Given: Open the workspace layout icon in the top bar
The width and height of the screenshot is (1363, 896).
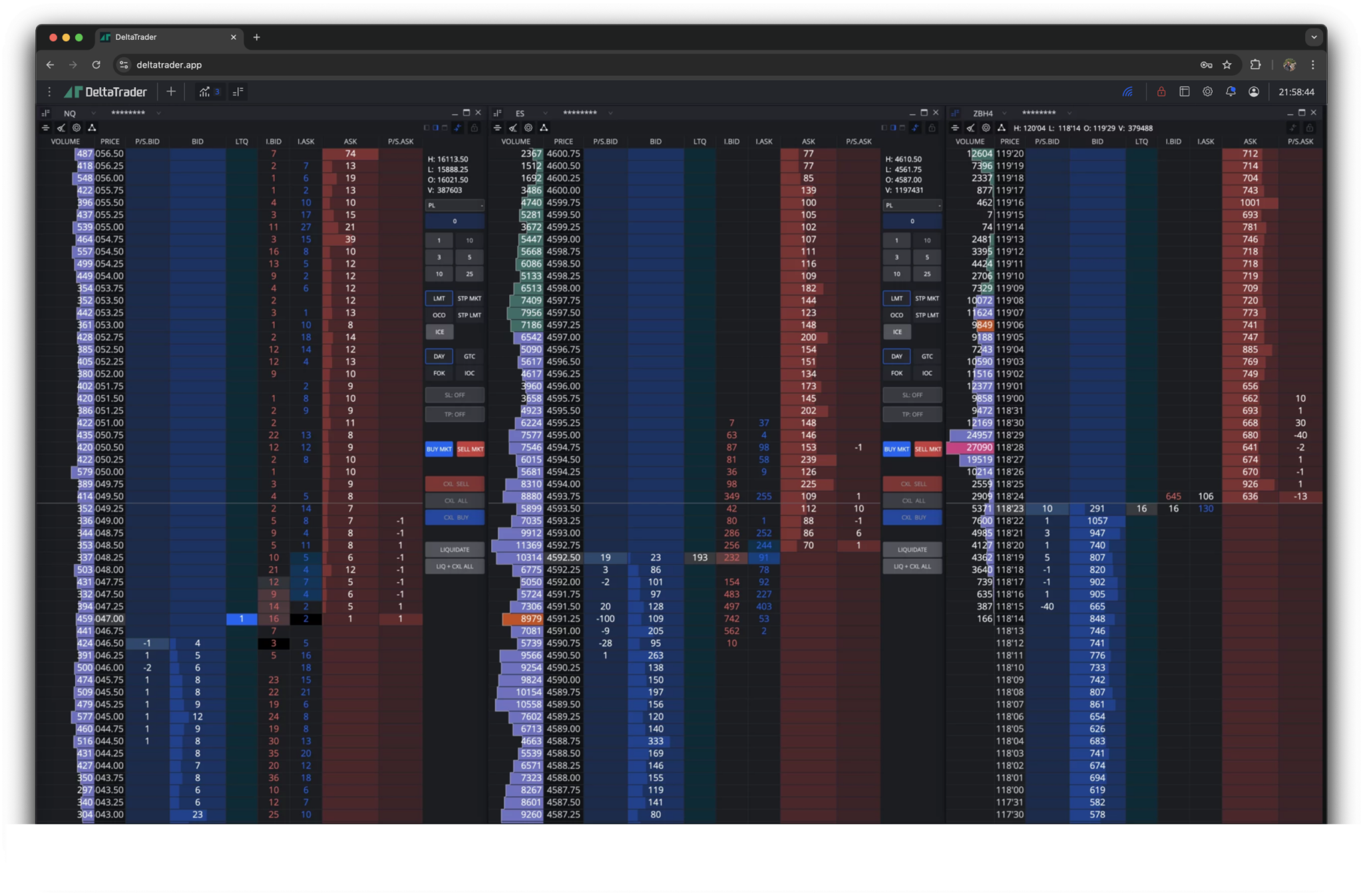Looking at the screenshot, I should 1185,92.
